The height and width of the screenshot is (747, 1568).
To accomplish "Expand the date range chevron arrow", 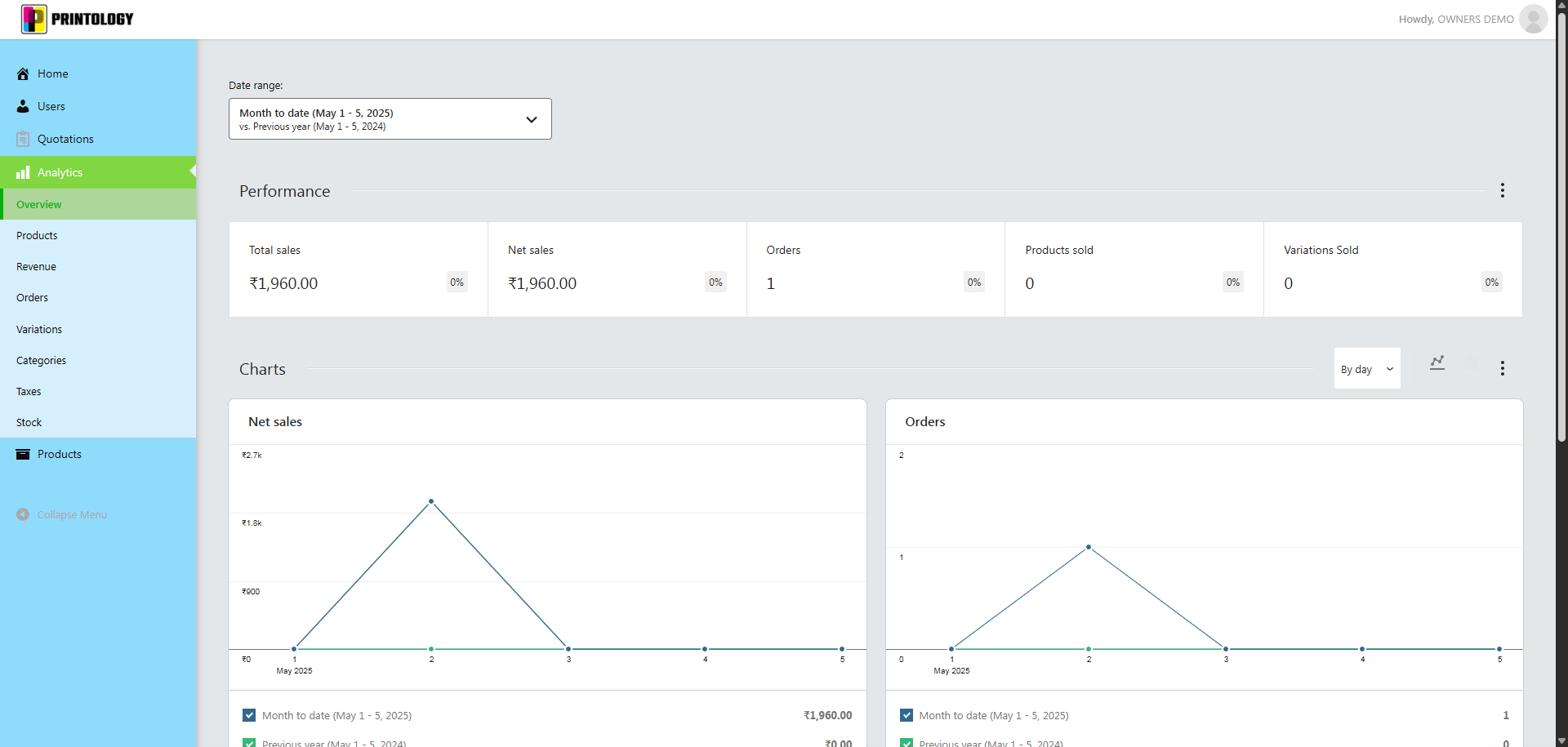I will pyautogui.click(x=532, y=119).
